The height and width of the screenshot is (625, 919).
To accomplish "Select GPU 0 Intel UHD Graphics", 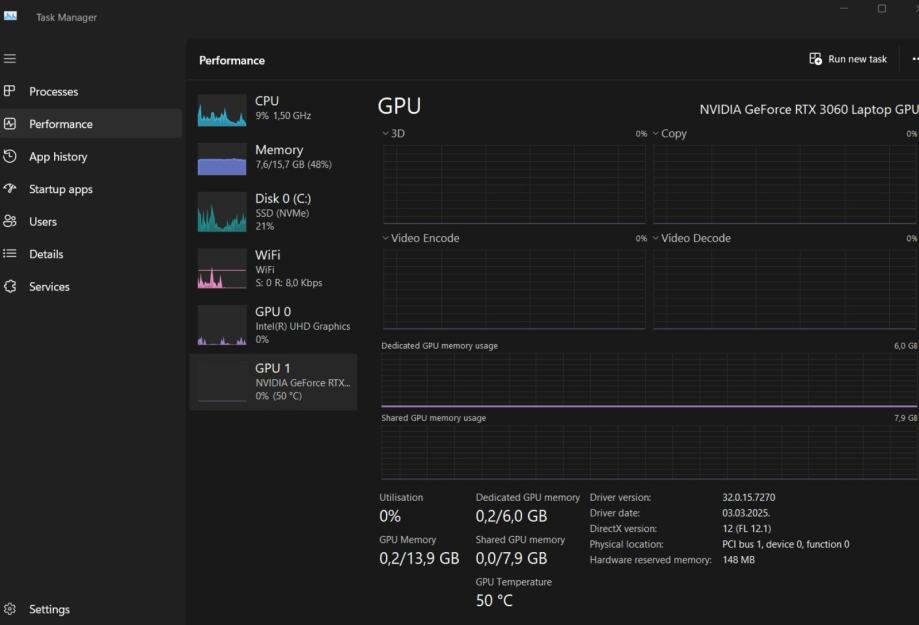I will pyautogui.click(x=272, y=325).
